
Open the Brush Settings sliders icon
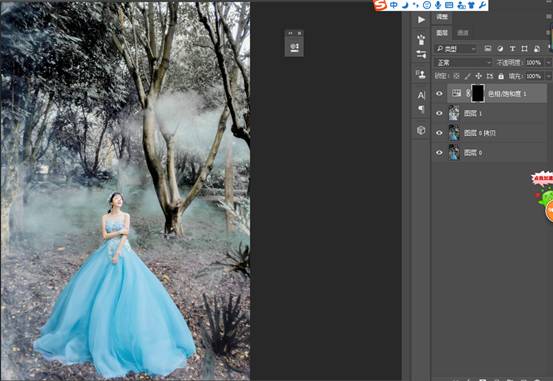click(421, 54)
